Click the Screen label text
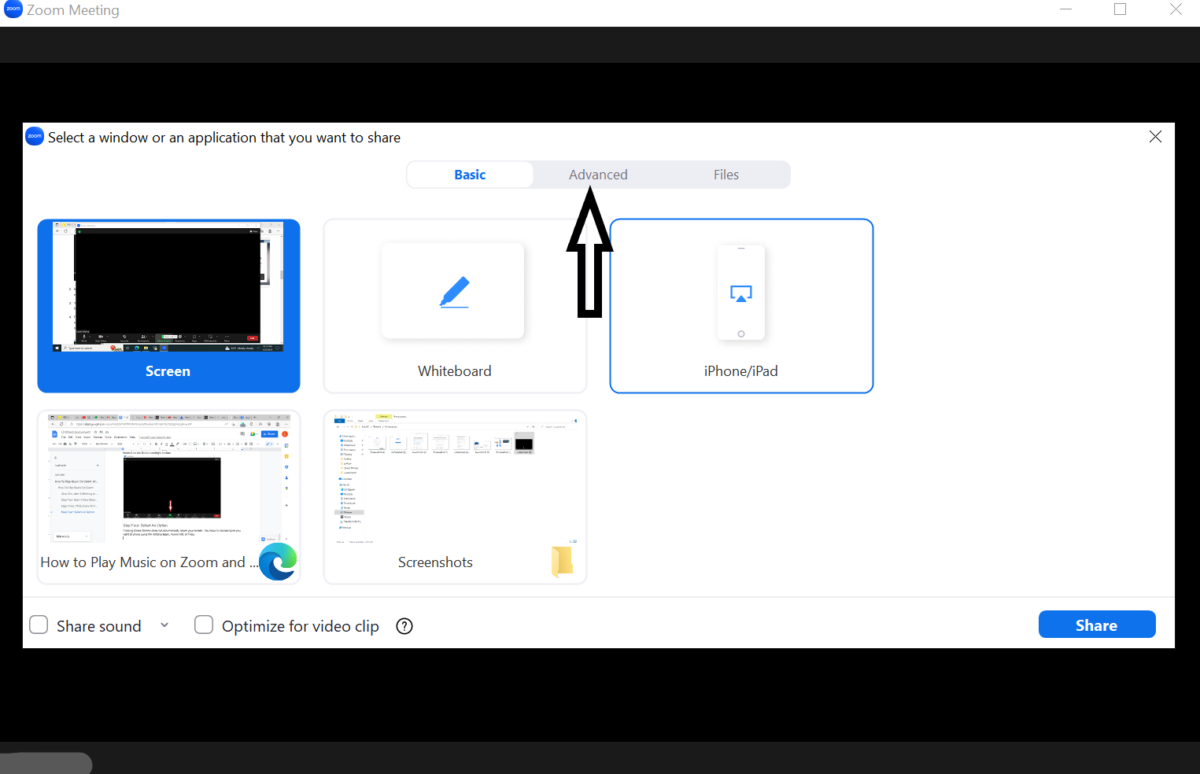1200x774 pixels. click(168, 371)
